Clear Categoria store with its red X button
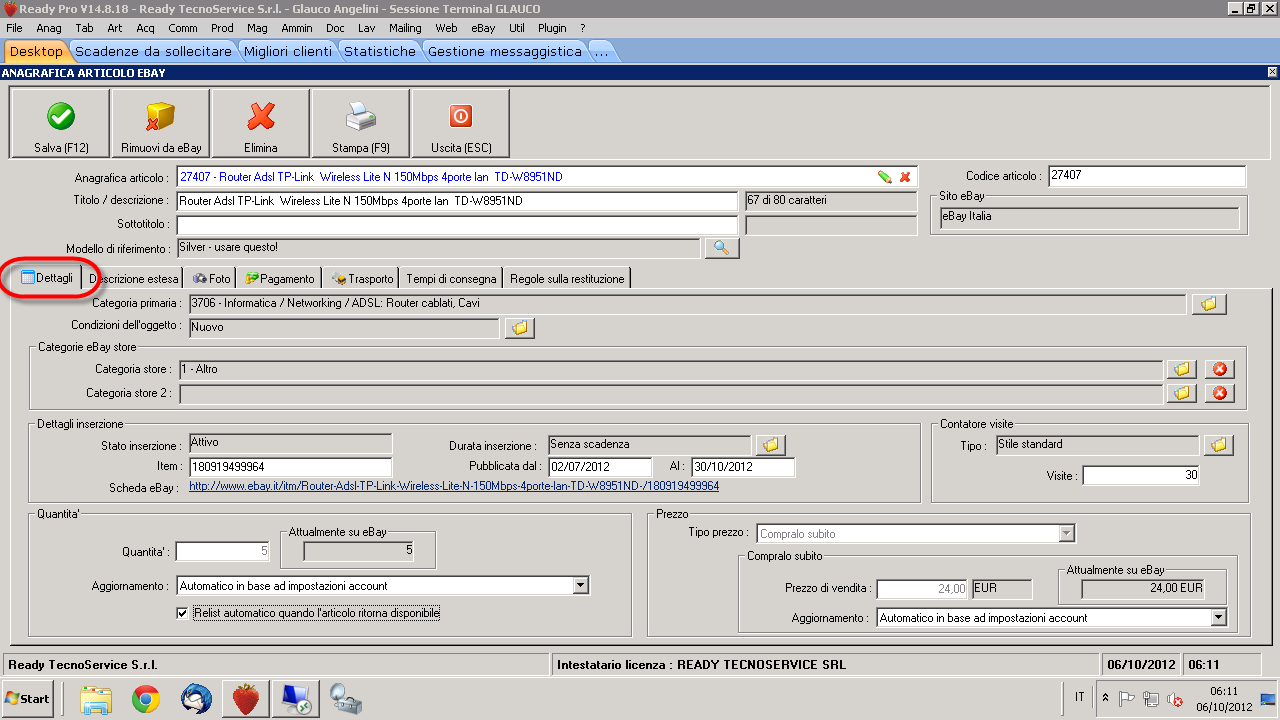 click(1219, 369)
